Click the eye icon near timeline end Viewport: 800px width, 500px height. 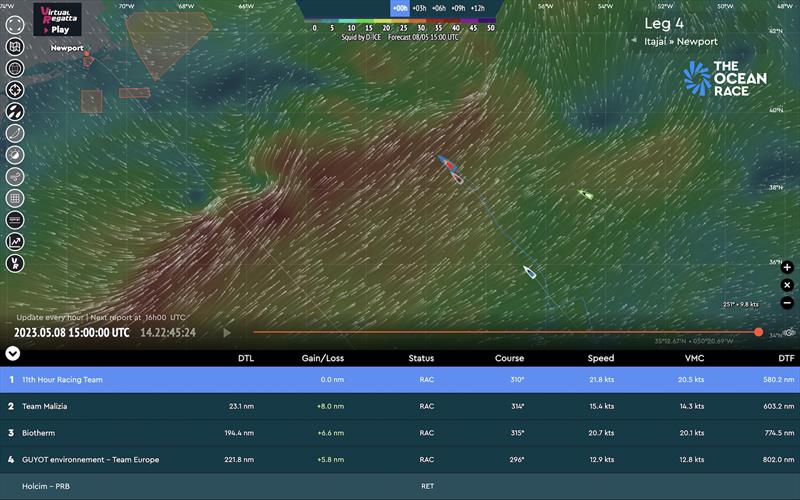[x=790, y=333]
